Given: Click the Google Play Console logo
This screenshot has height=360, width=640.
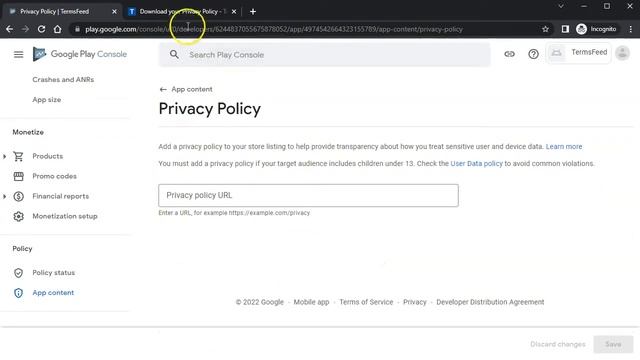Looking at the screenshot, I should pyautogui.click(x=80, y=54).
